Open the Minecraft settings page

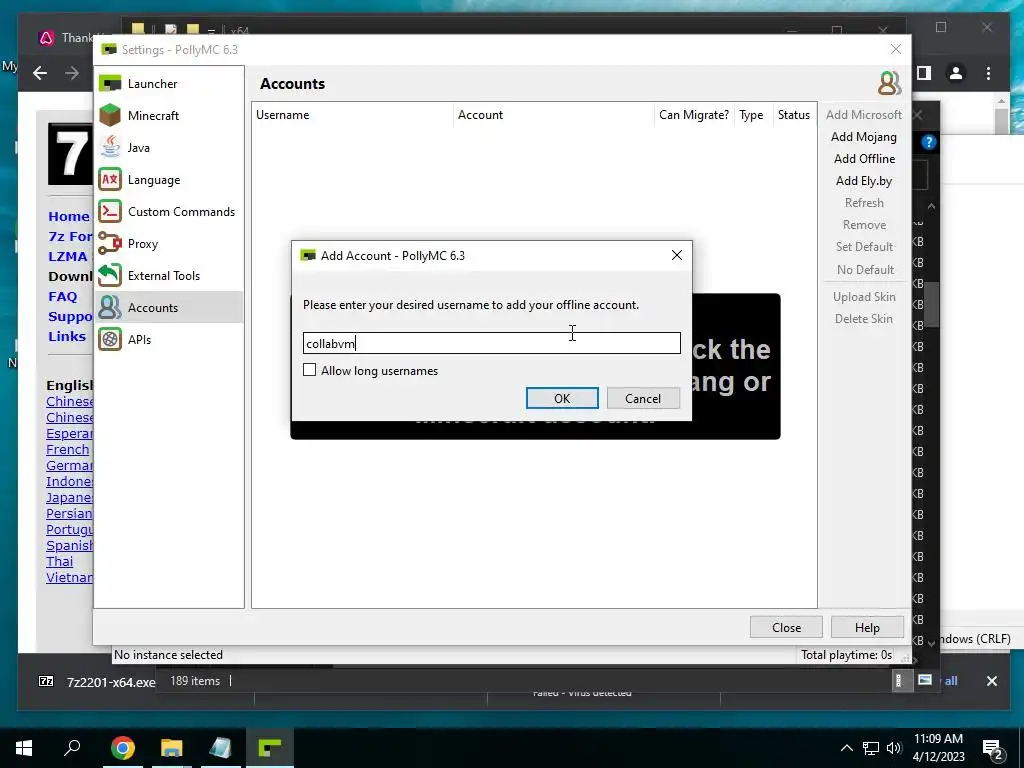169,116
